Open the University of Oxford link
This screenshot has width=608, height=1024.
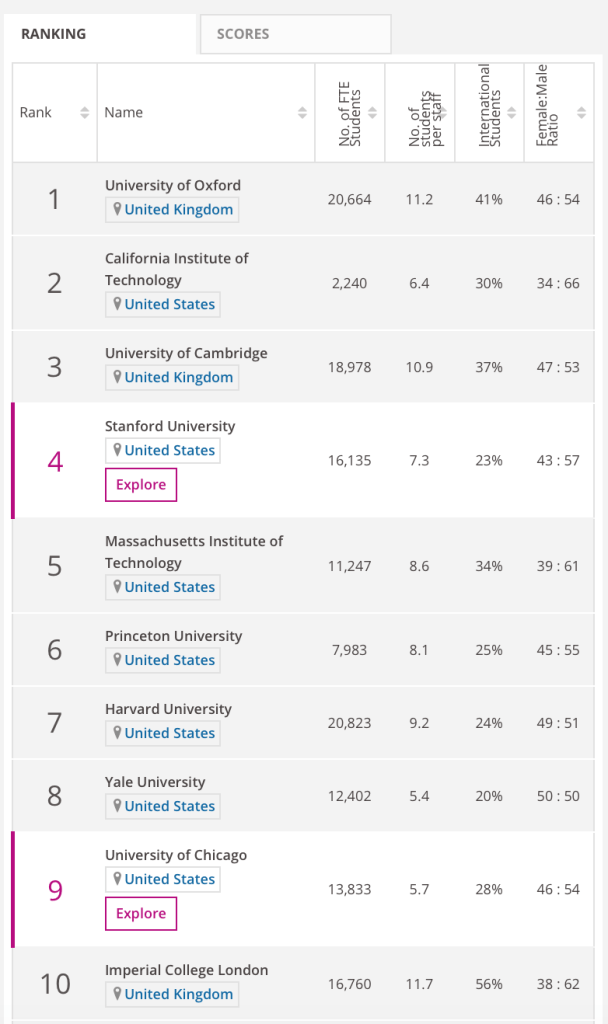pyautogui.click(x=173, y=185)
